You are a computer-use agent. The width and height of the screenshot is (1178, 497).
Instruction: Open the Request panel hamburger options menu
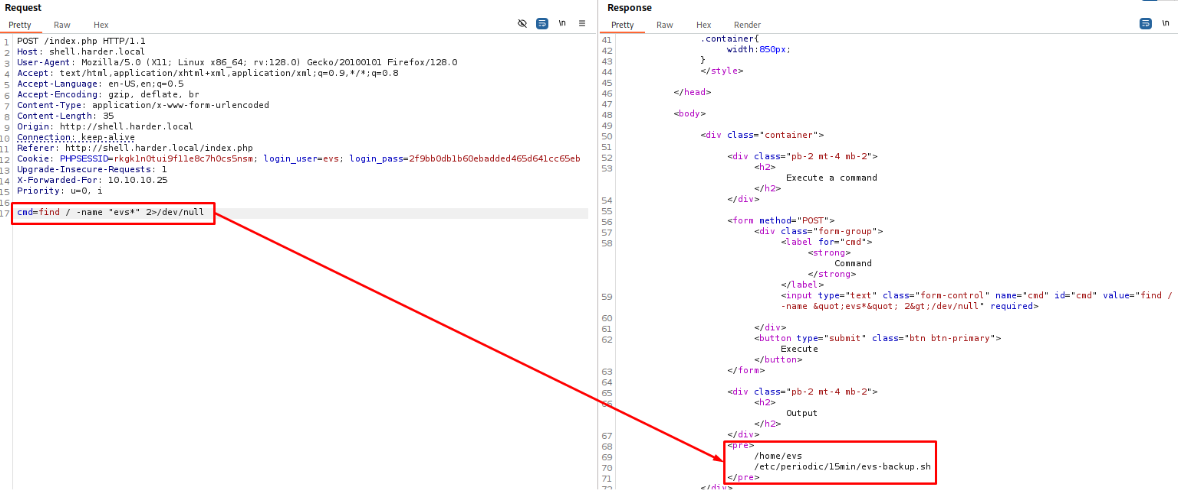[582, 24]
